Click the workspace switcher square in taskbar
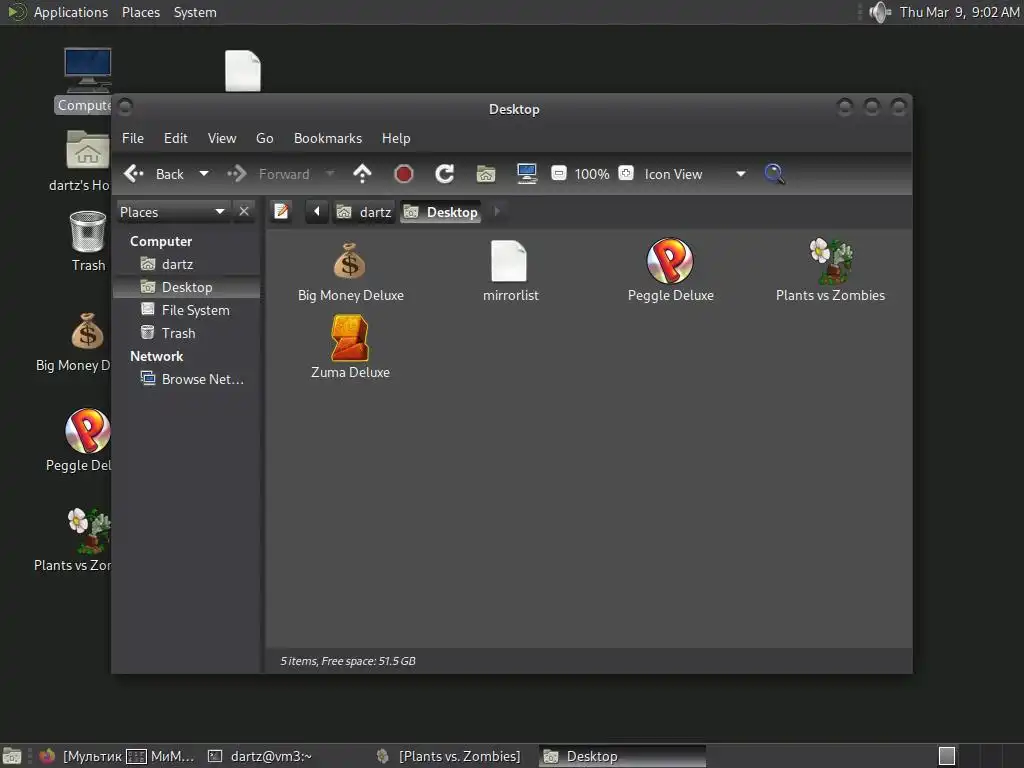The width and height of the screenshot is (1024, 768). pyautogui.click(x=946, y=756)
